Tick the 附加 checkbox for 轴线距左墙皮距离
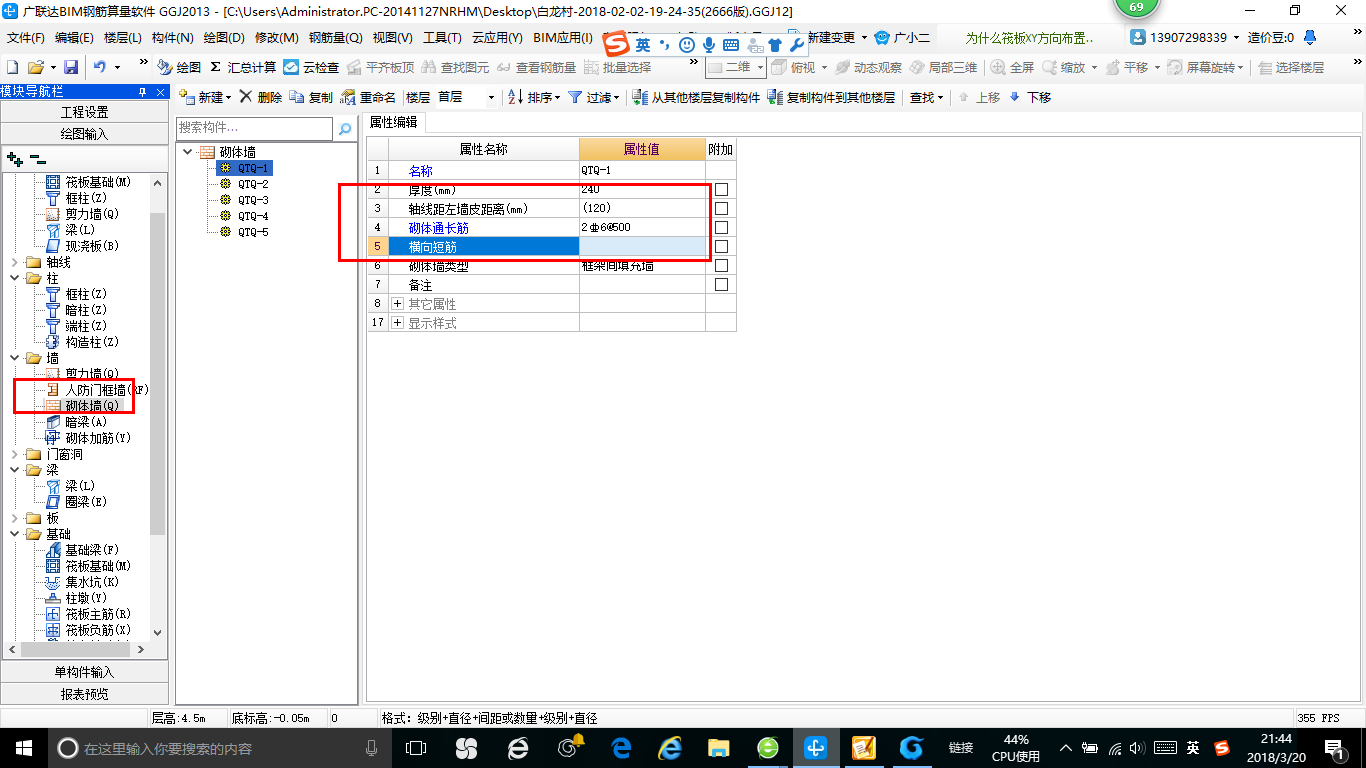Screen dimensions: 1366x768 (x=721, y=208)
